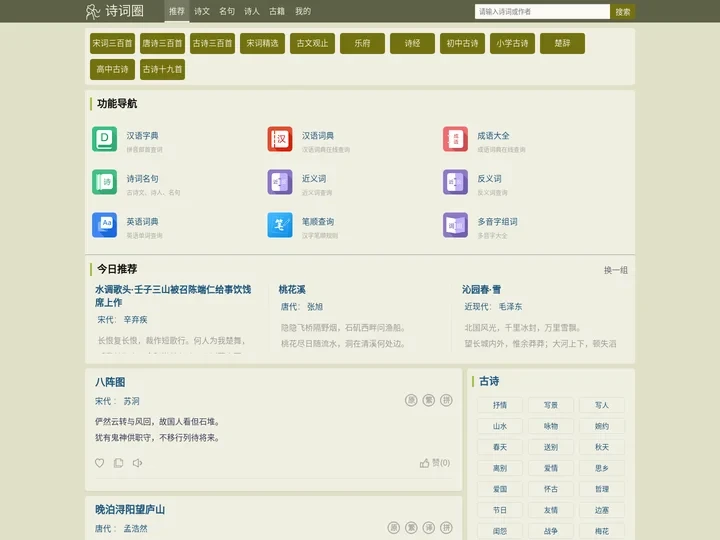Click the 搜索 search button
Viewport: 720px width, 540px height.
(x=623, y=11)
